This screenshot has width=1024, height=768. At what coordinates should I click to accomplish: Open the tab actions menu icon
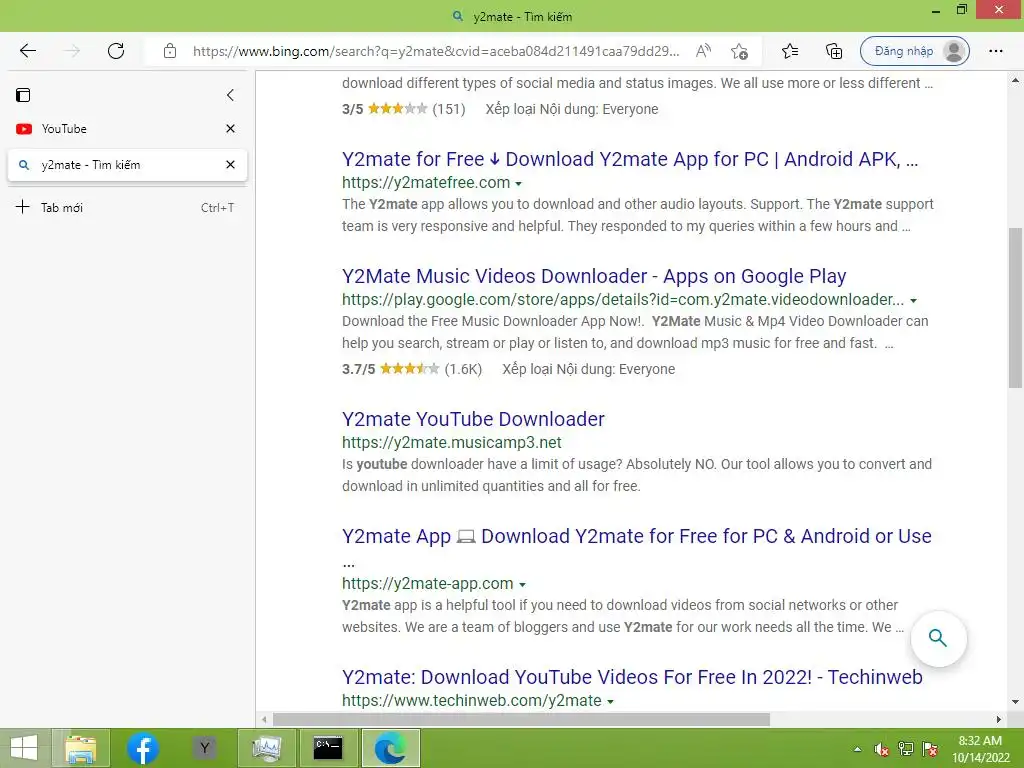[23, 95]
